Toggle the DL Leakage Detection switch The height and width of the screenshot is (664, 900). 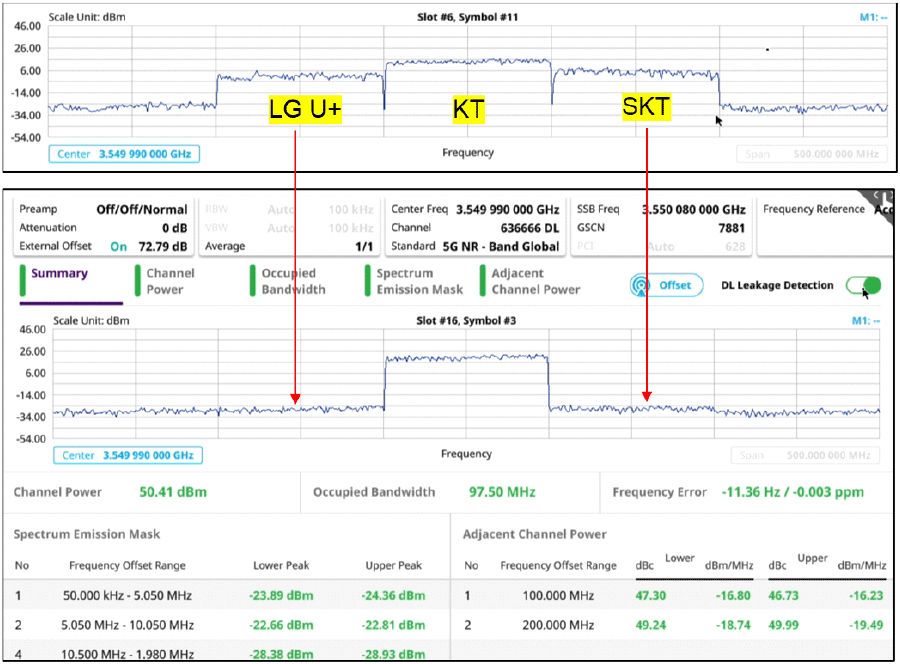point(863,285)
